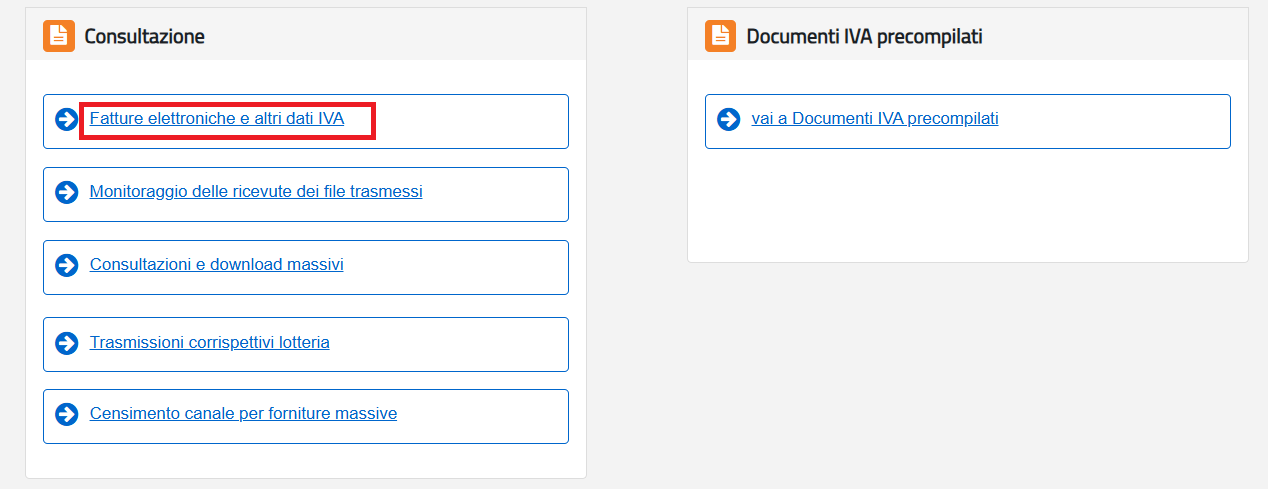
Task: Follow Censimento canale per forniture massive link
Action: (243, 414)
